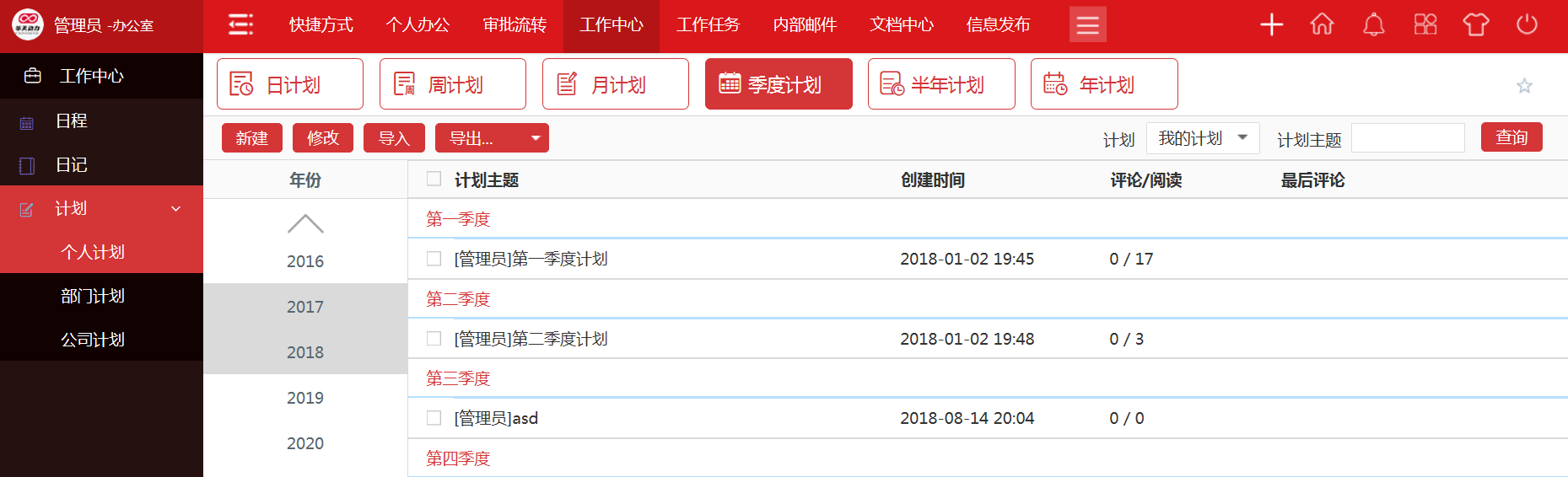The height and width of the screenshot is (477, 1568).
Task: Open [管理员]第二季度计划 entry
Action: point(531,339)
